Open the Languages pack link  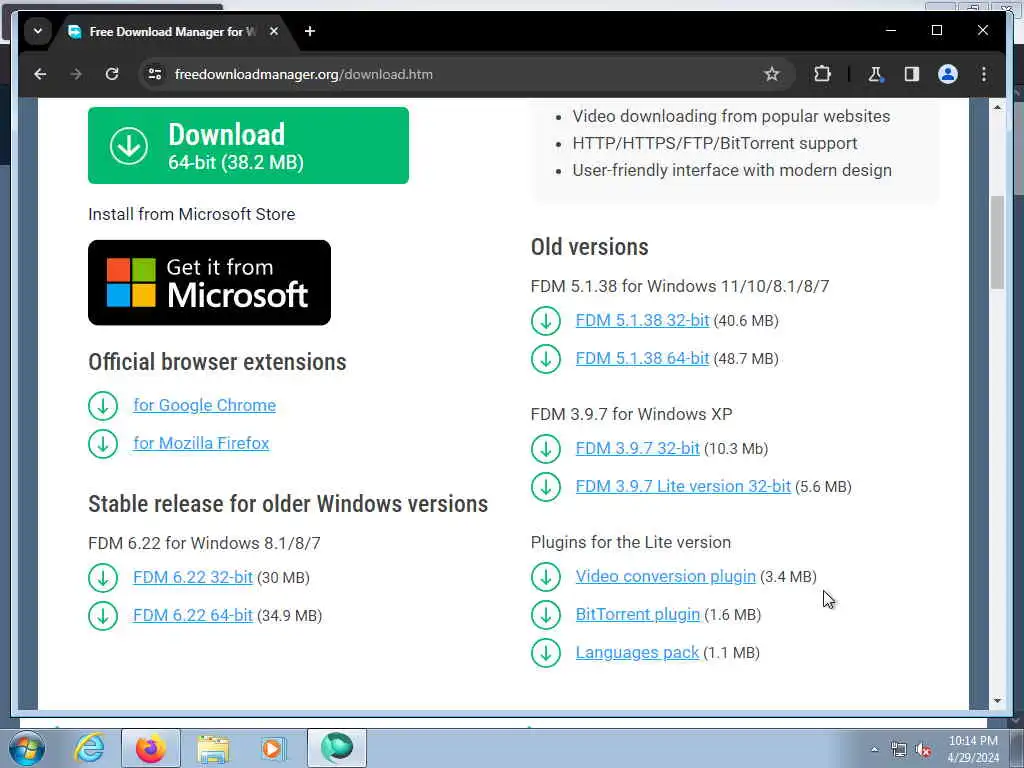(637, 652)
